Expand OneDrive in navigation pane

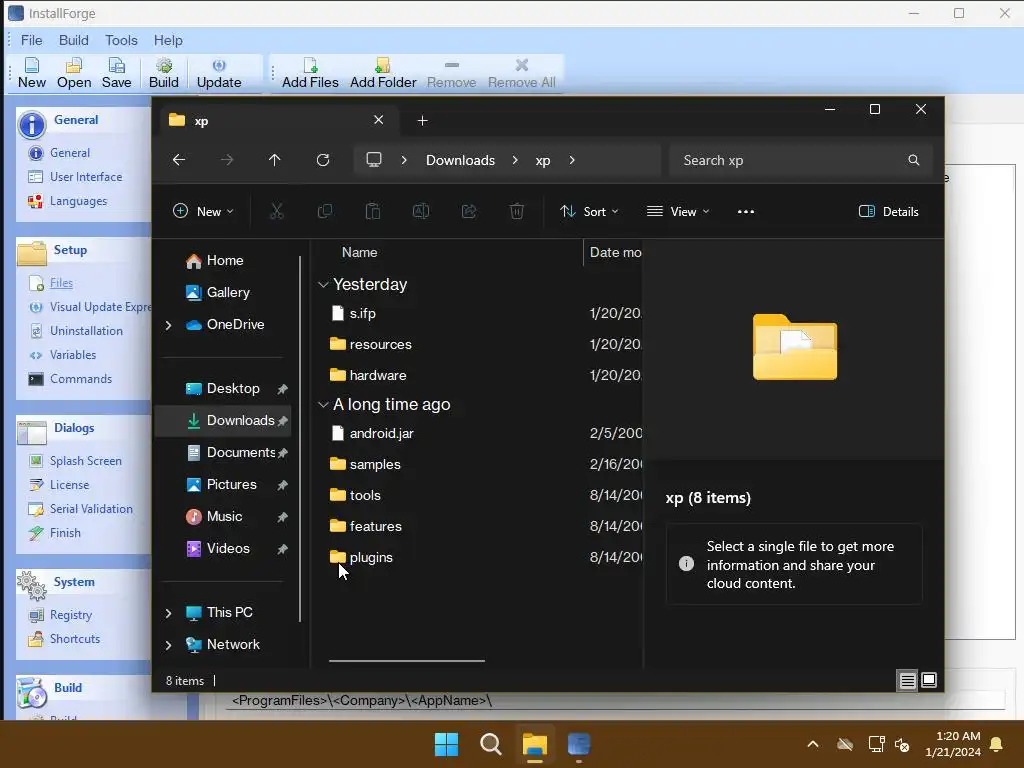pyautogui.click(x=168, y=325)
